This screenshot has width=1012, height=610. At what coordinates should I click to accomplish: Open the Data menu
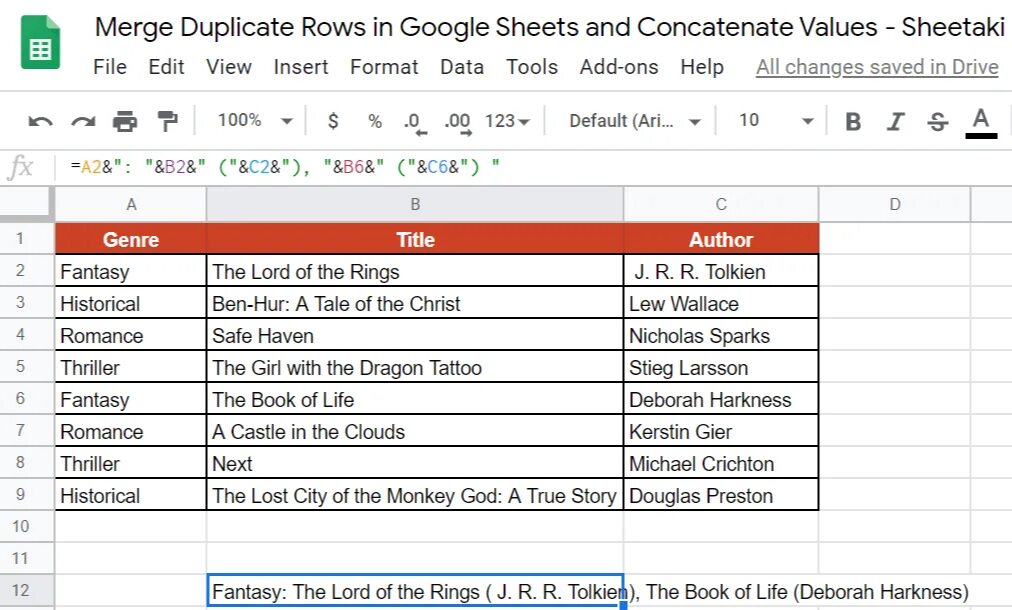(462, 66)
